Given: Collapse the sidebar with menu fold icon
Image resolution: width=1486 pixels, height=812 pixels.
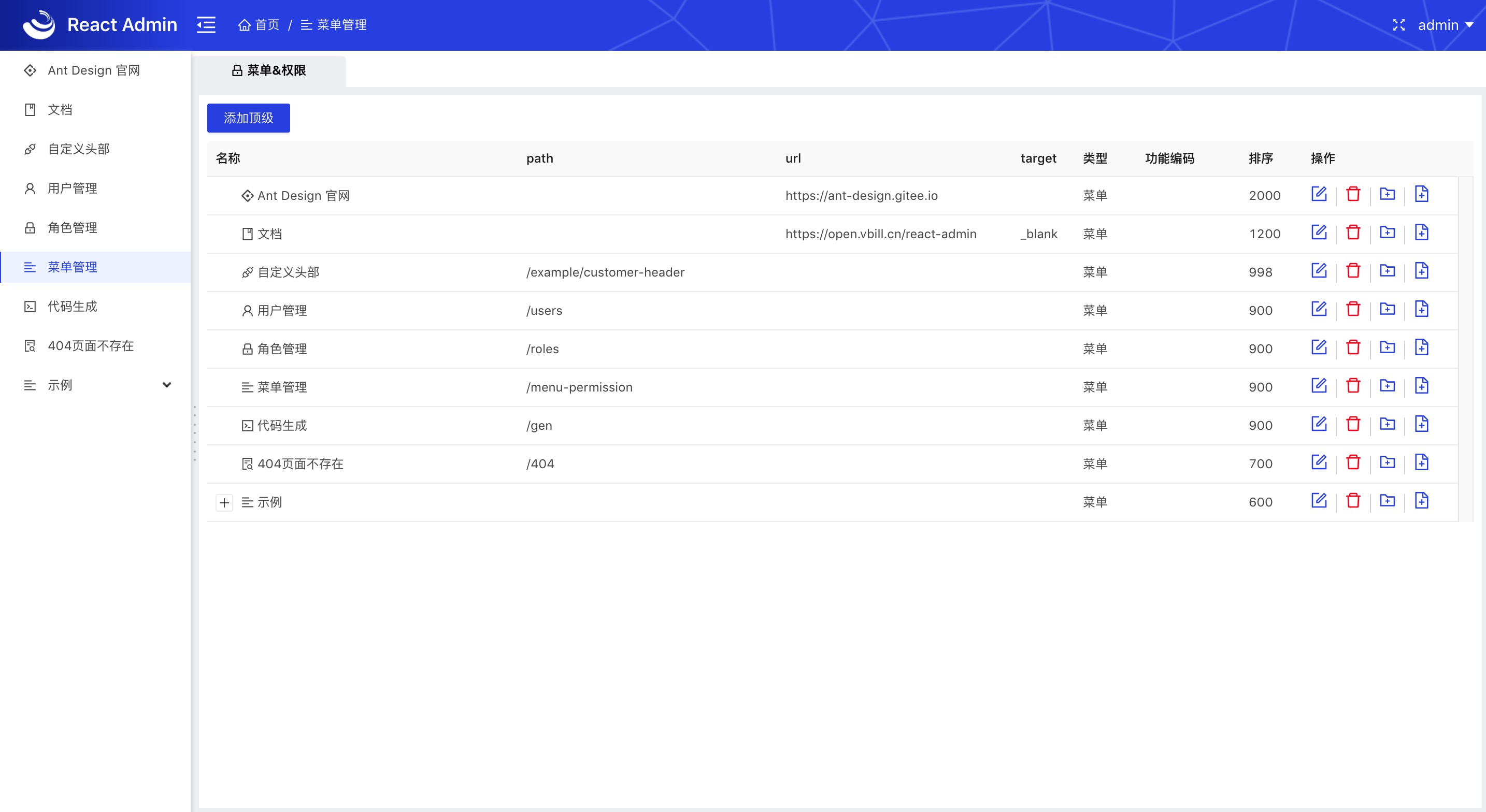Looking at the screenshot, I should pyautogui.click(x=206, y=25).
